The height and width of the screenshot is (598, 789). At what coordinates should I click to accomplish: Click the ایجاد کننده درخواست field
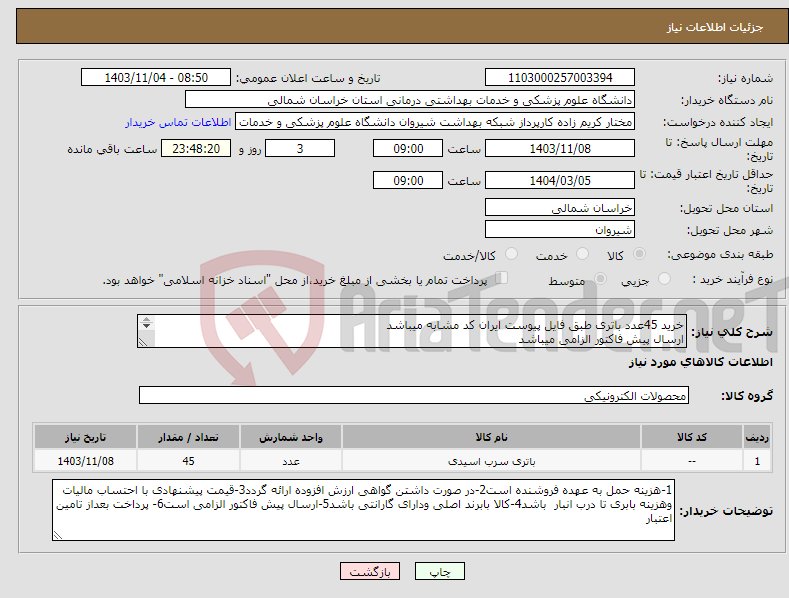pyautogui.click(x=435, y=122)
